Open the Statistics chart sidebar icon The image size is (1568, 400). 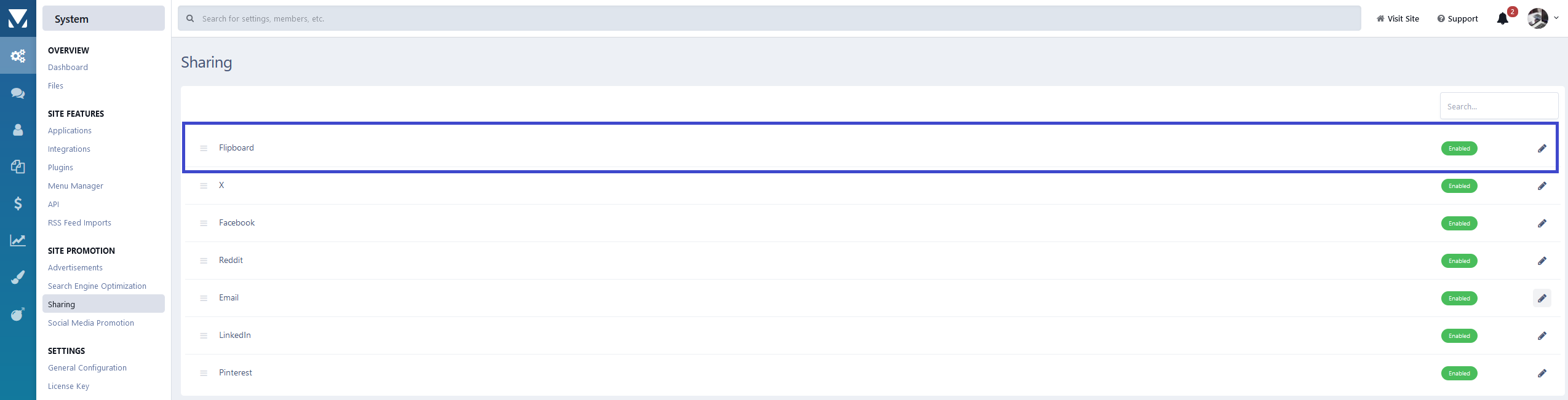coord(18,240)
